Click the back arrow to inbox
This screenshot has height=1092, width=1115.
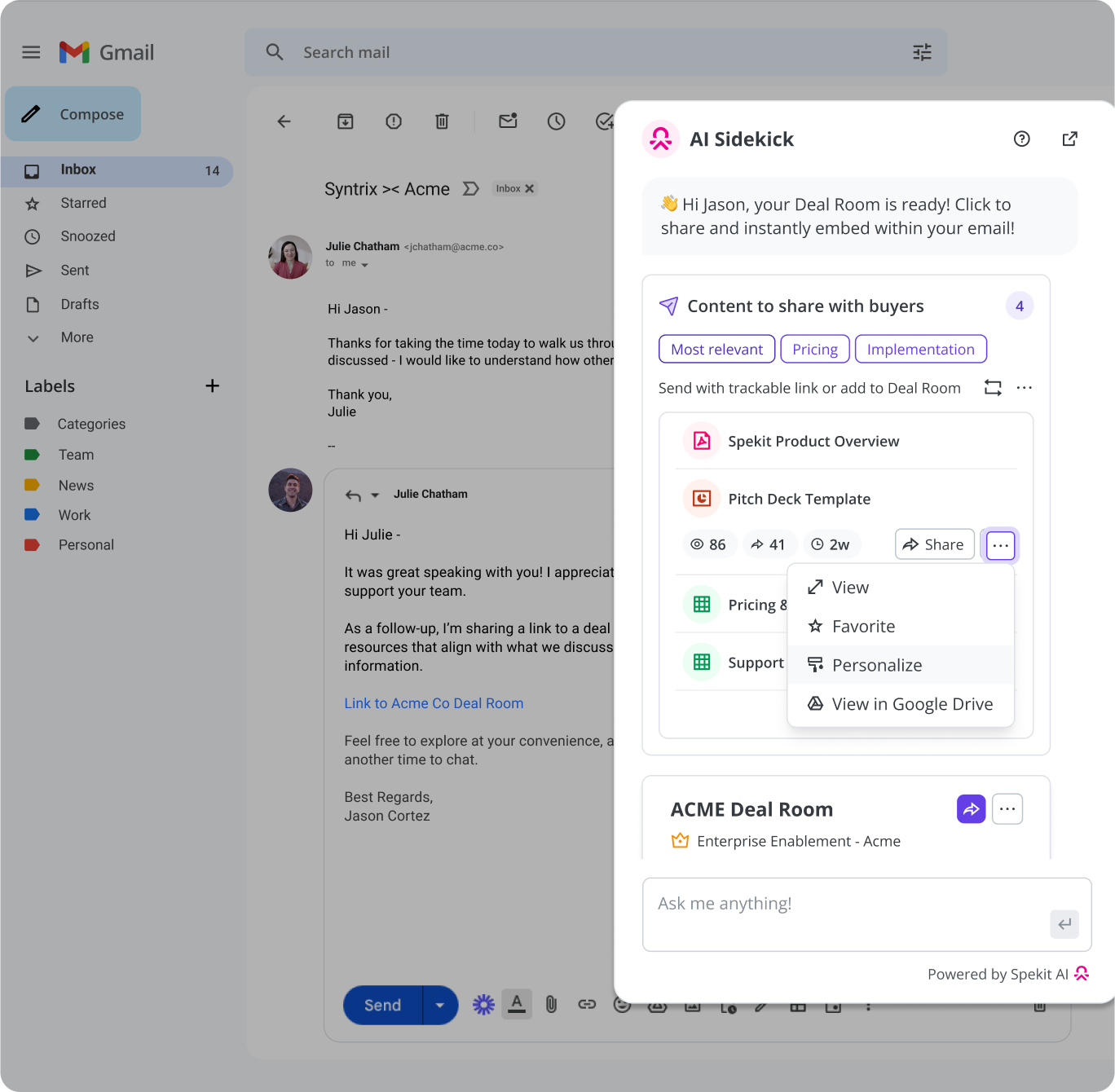click(284, 121)
